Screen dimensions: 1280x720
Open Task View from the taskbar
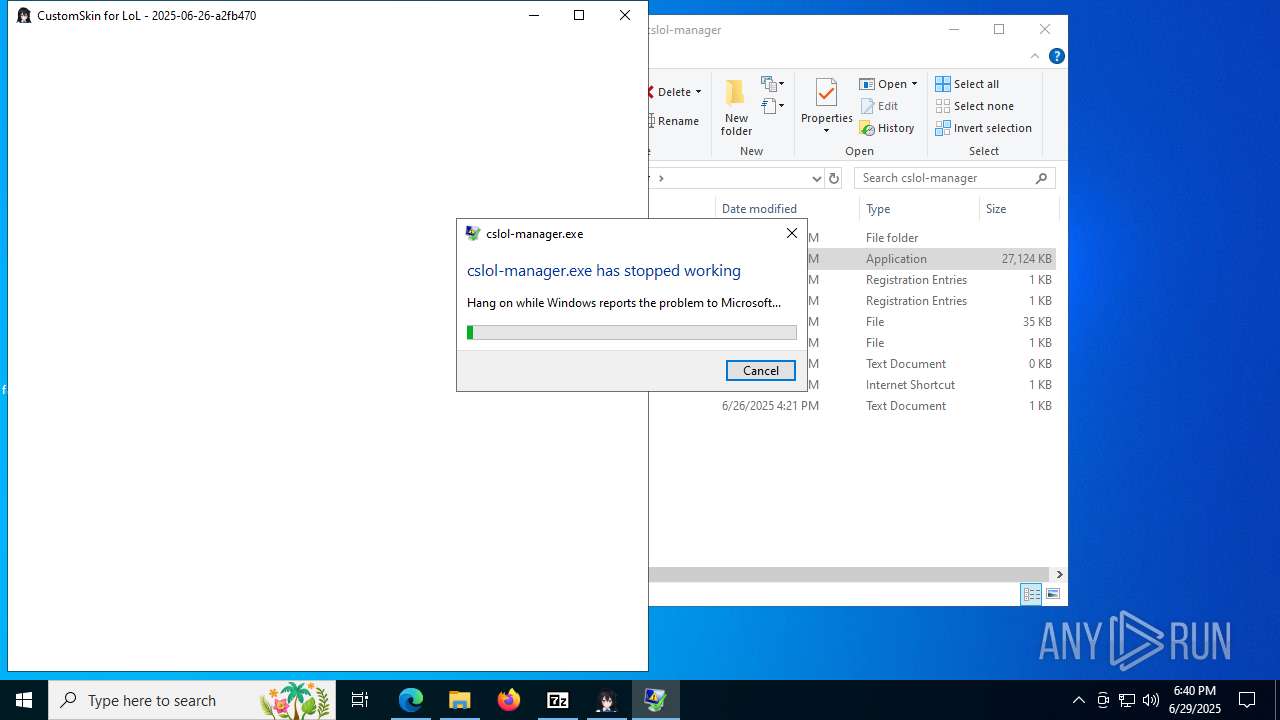[x=360, y=700]
